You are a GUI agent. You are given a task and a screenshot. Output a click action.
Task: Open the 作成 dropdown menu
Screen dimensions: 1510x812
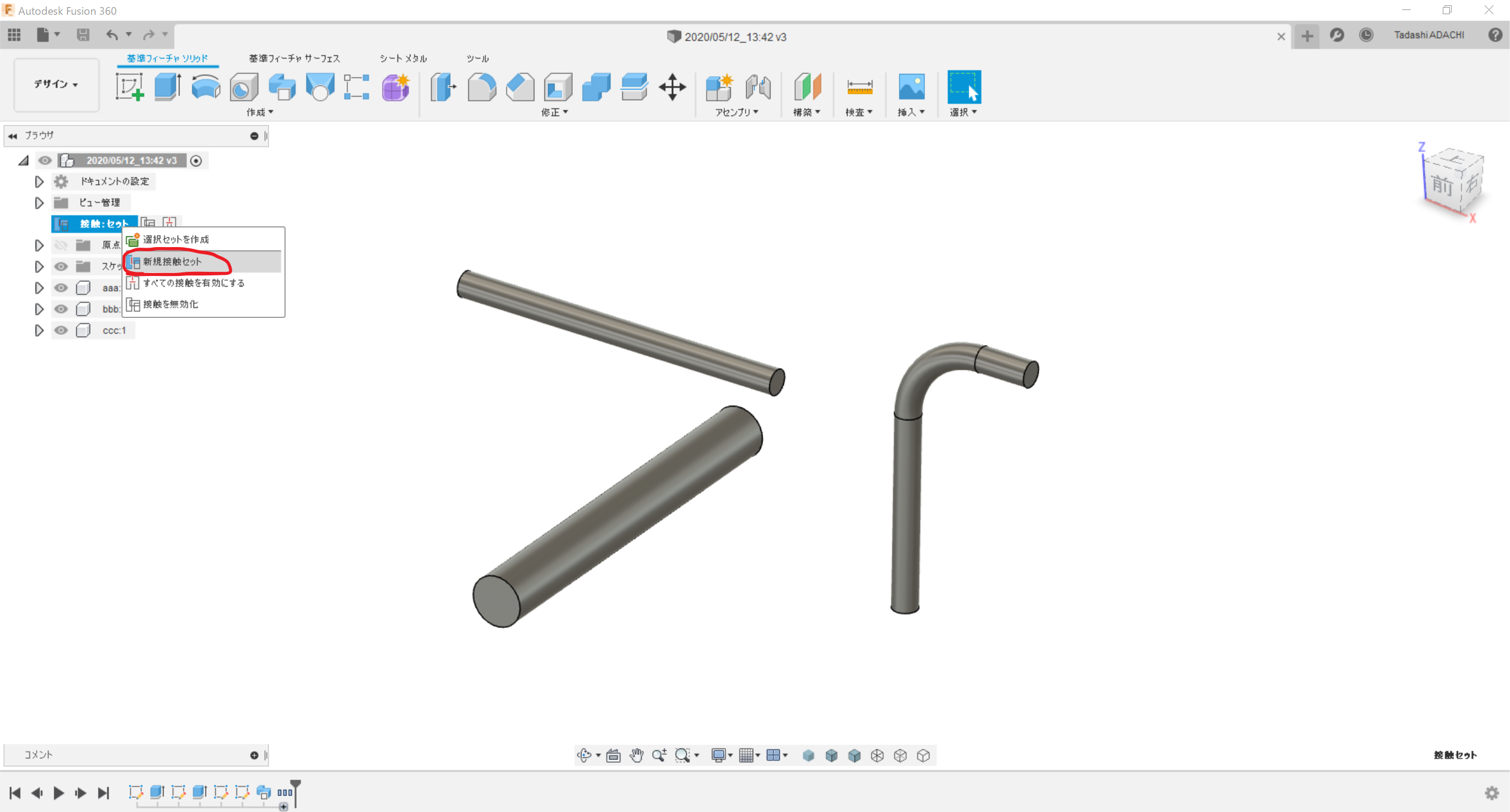260,112
